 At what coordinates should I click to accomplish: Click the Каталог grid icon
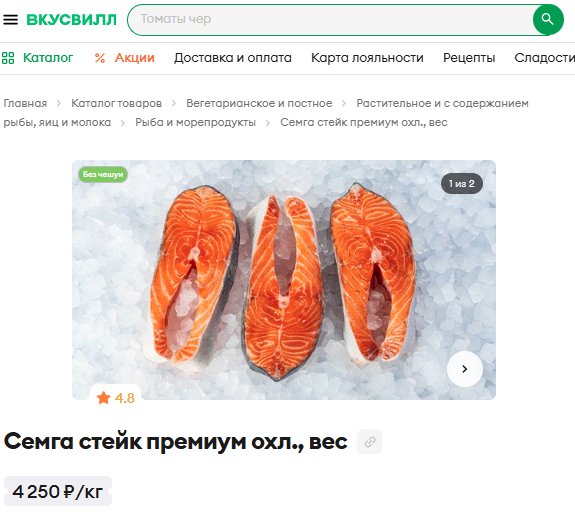coord(8,58)
